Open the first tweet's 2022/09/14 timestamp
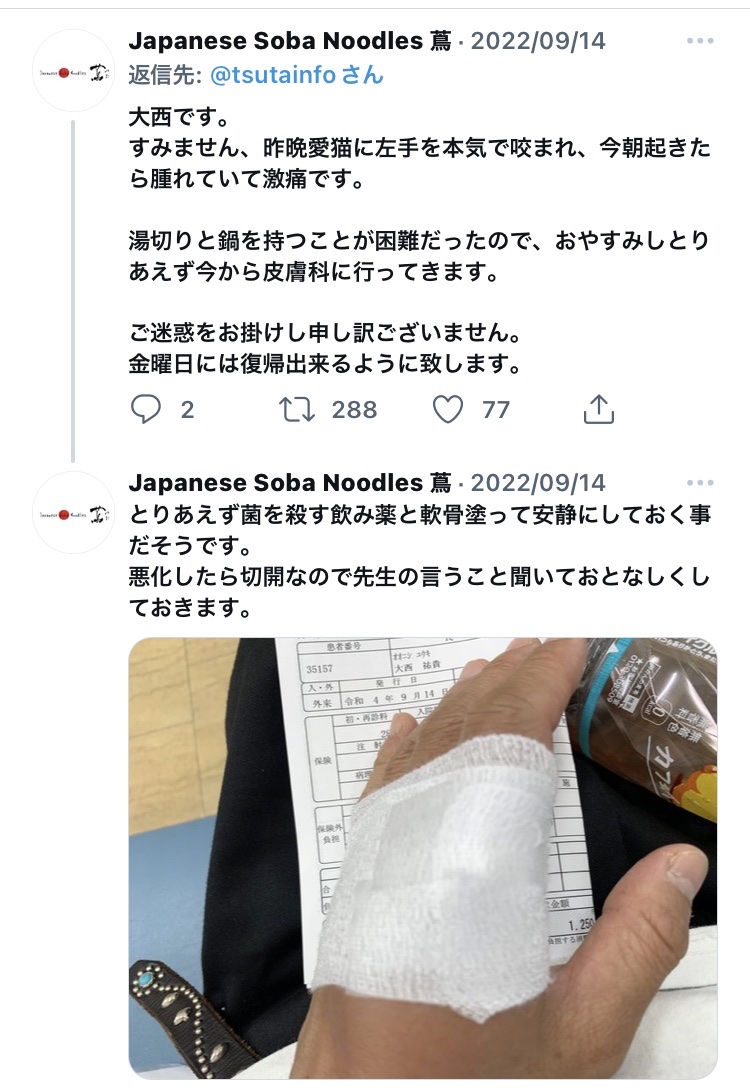The image size is (750, 1090). click(x=538, y=40)
